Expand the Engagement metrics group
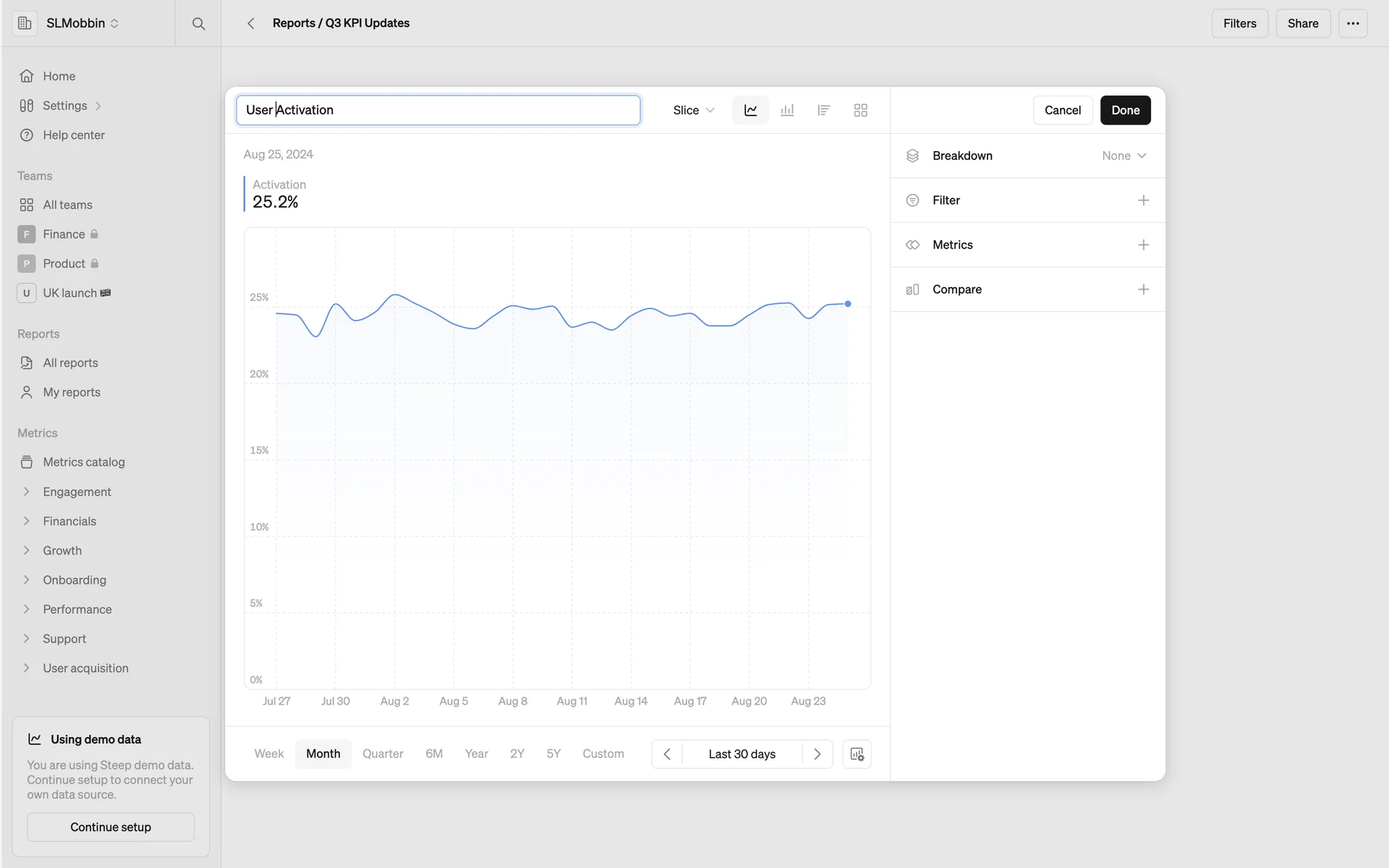This screenshot has width=1389, height=868. (x=27, y=492)
